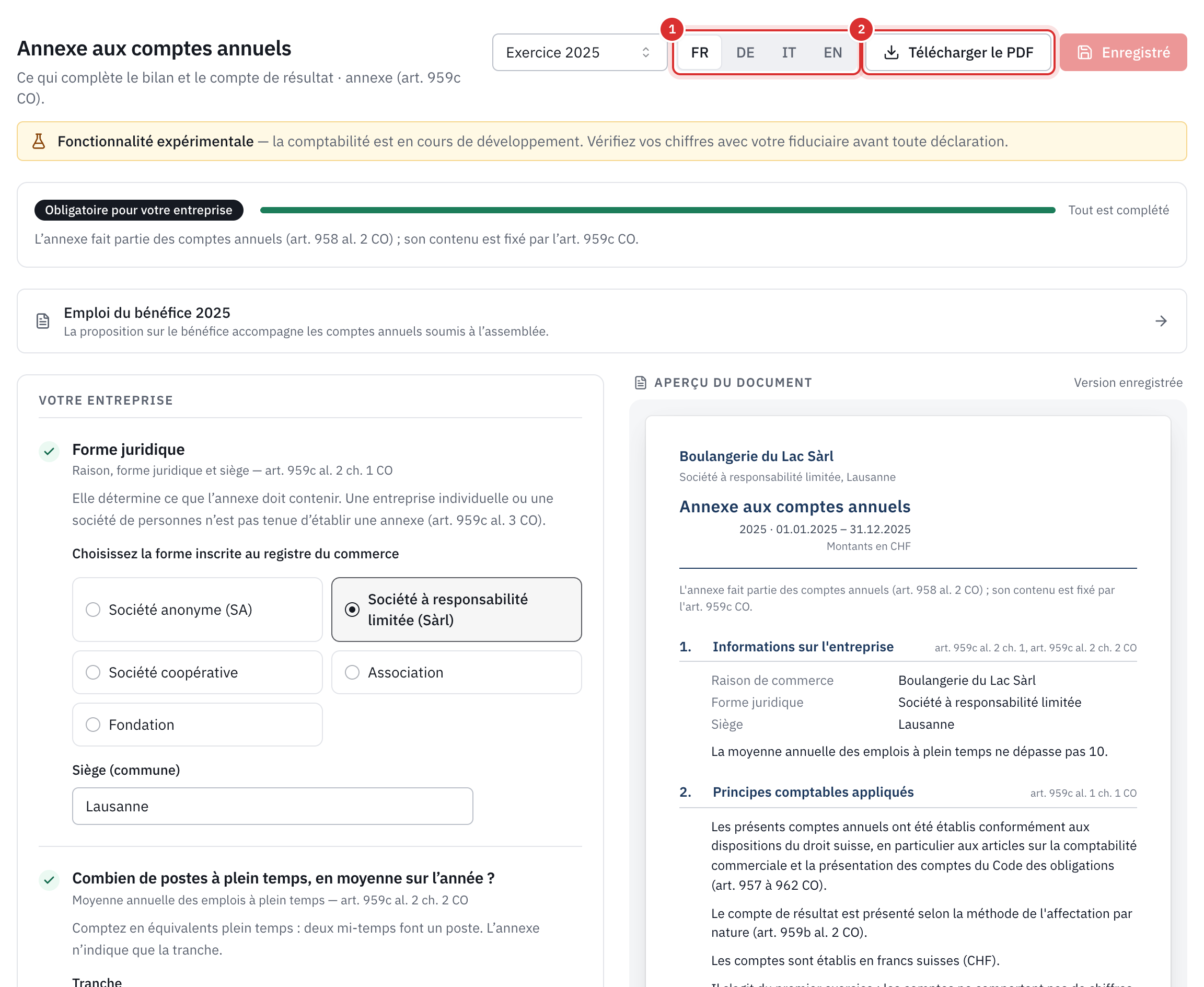Select Société coopérative option

click(197, 673)
